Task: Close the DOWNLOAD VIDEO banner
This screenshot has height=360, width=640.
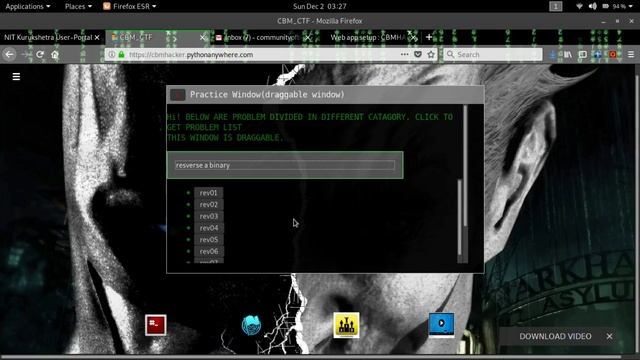Action: click(x=609, y=336)
